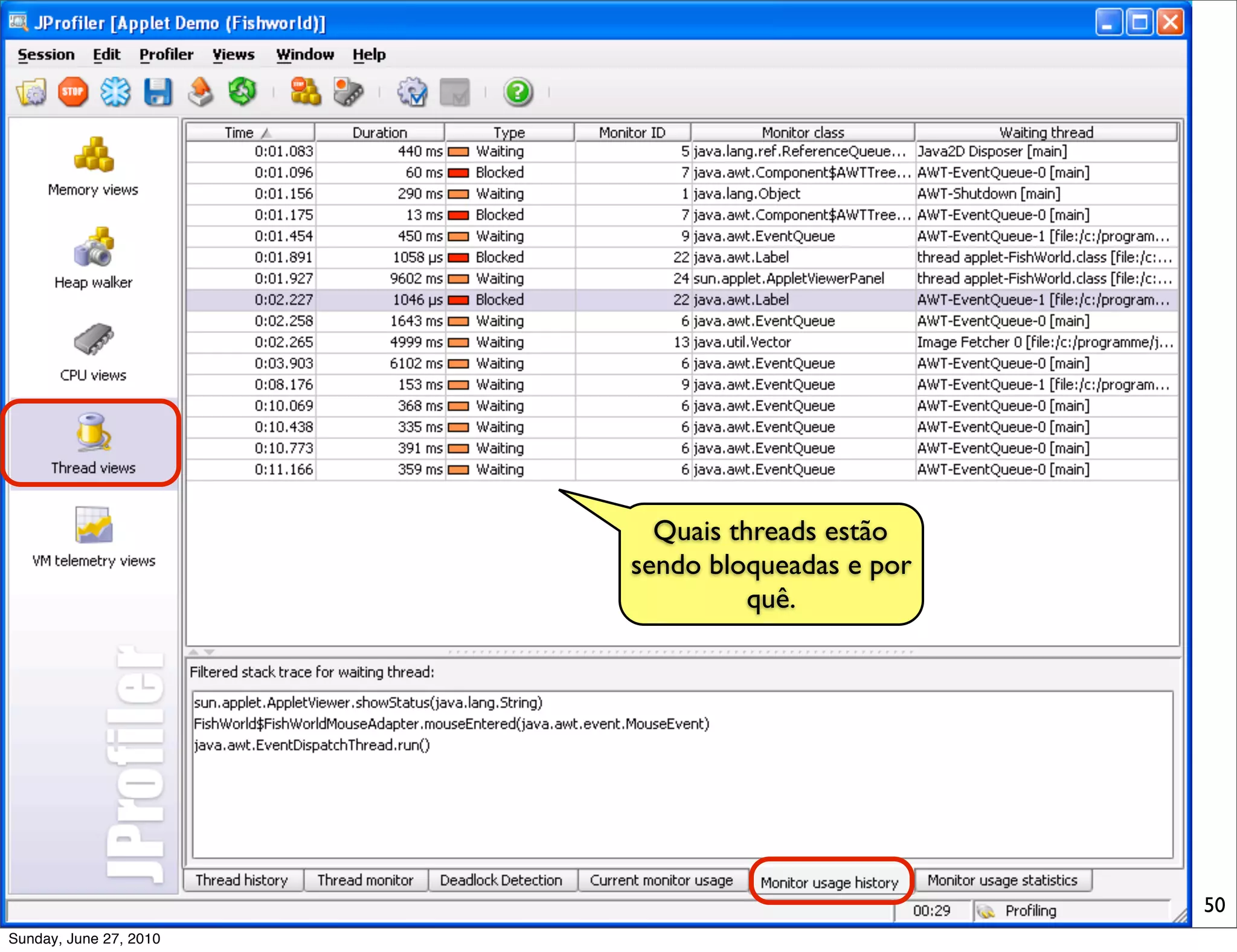This screenshot has height=952, width=1237.
Task: Click the Stop allocation recording icon
Action: click(306, 92)
